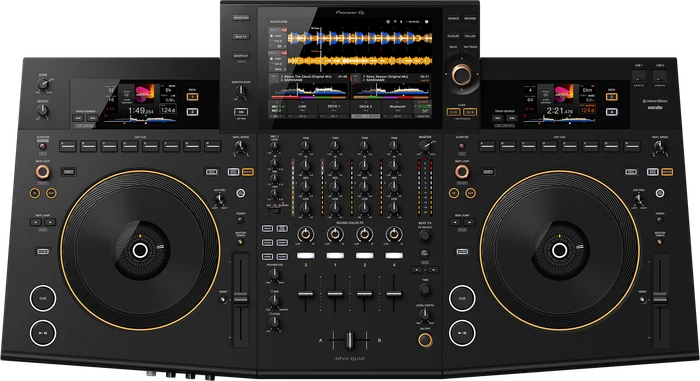Tap left deck Hot Cue pad D
The image size is (700, 381).
[130, 146]
